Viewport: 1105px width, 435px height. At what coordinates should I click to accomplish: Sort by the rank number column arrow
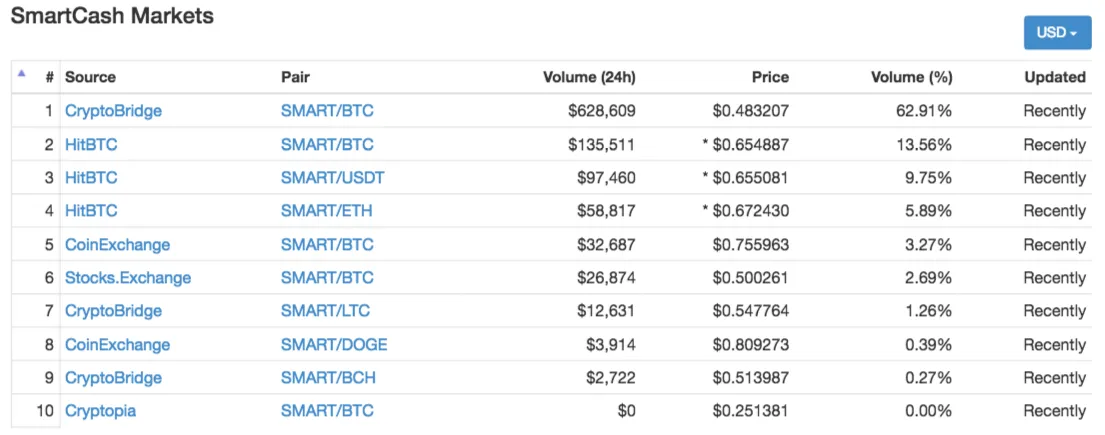click(21, 73)
